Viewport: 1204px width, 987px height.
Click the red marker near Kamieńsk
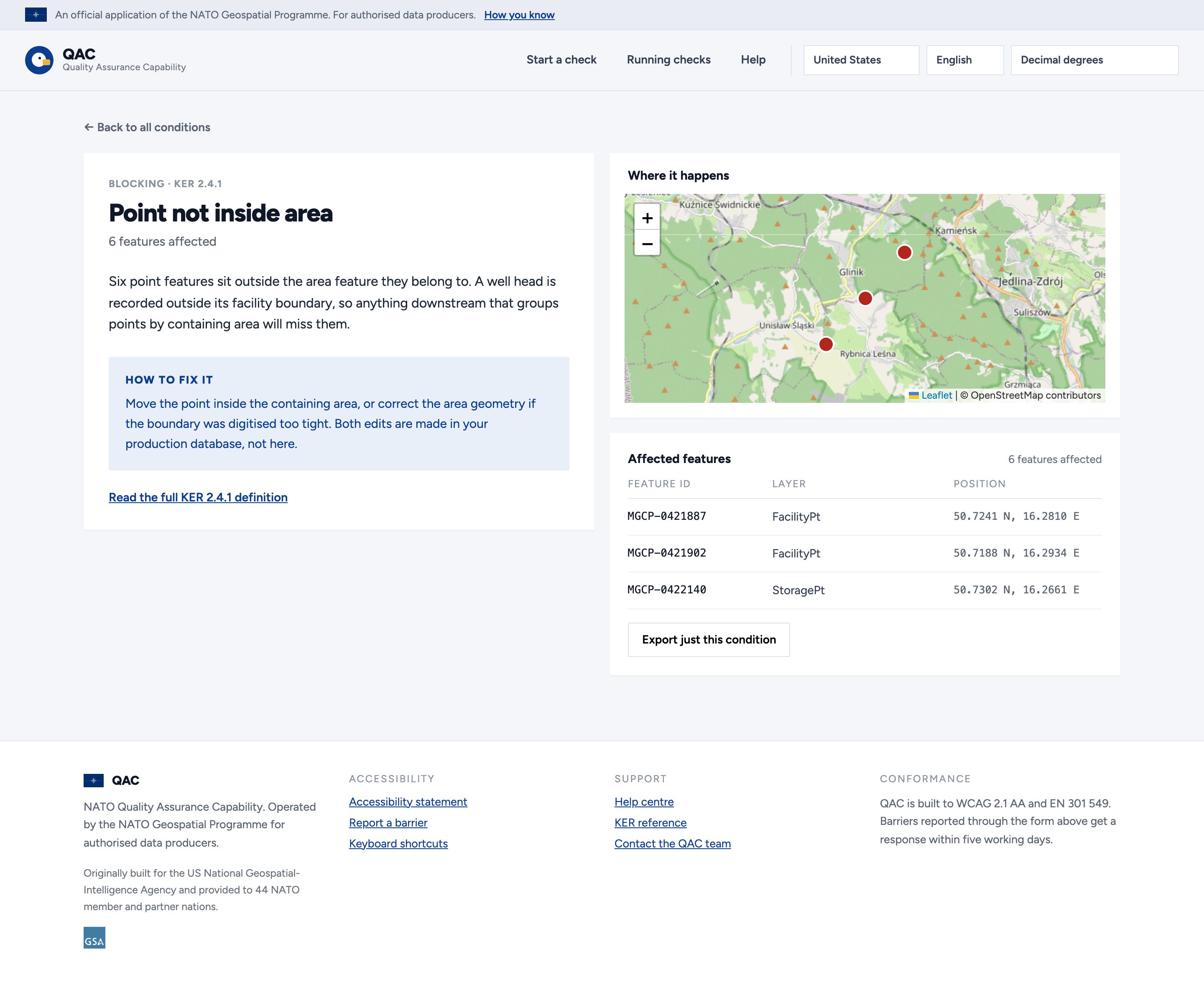click(904, 252)
